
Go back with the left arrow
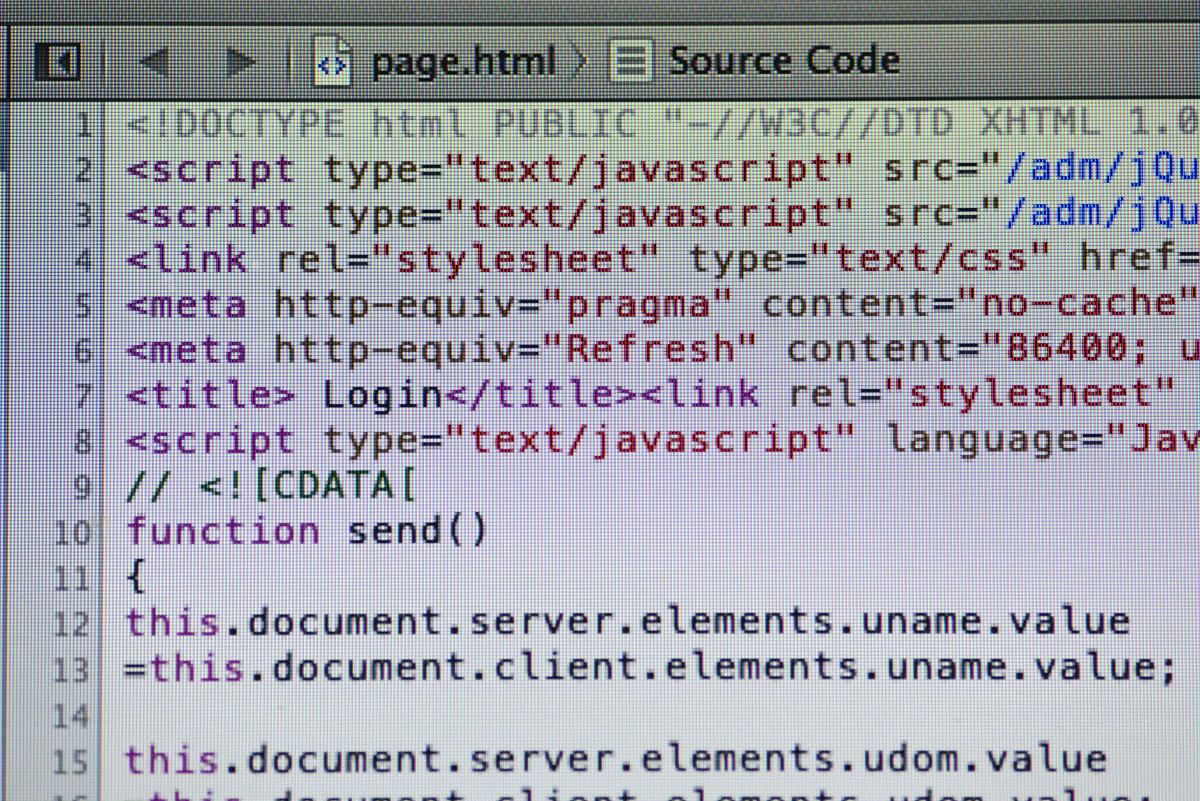tap(155, 62)
